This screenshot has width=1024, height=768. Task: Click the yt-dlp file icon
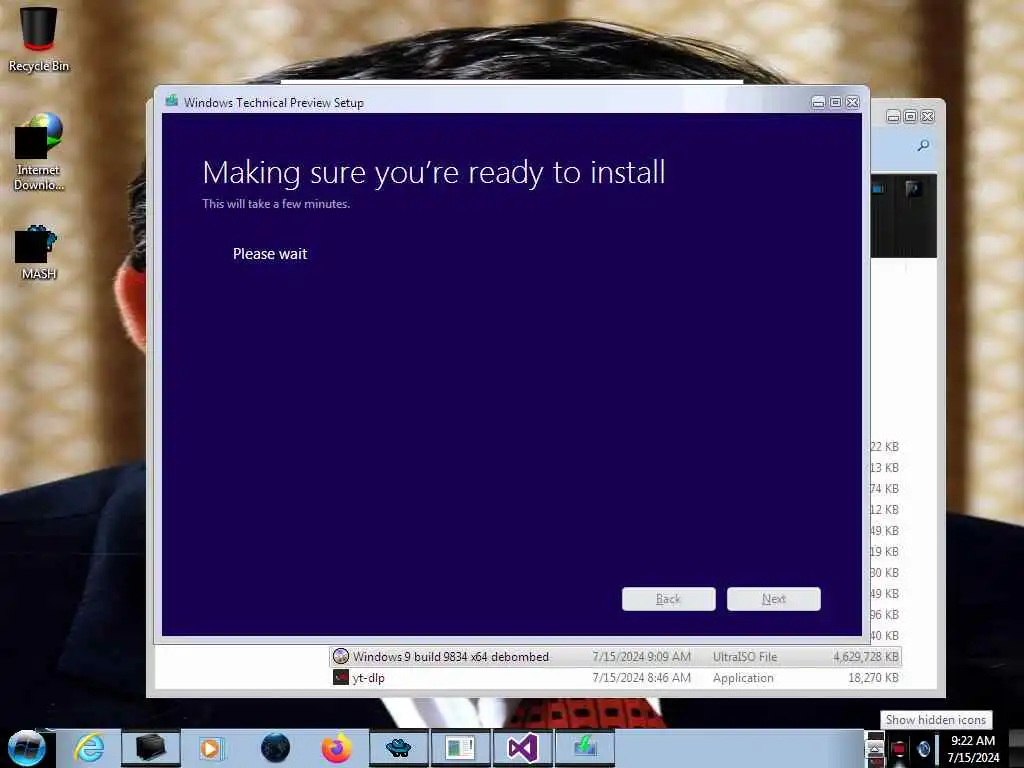(x=340, y=677)
